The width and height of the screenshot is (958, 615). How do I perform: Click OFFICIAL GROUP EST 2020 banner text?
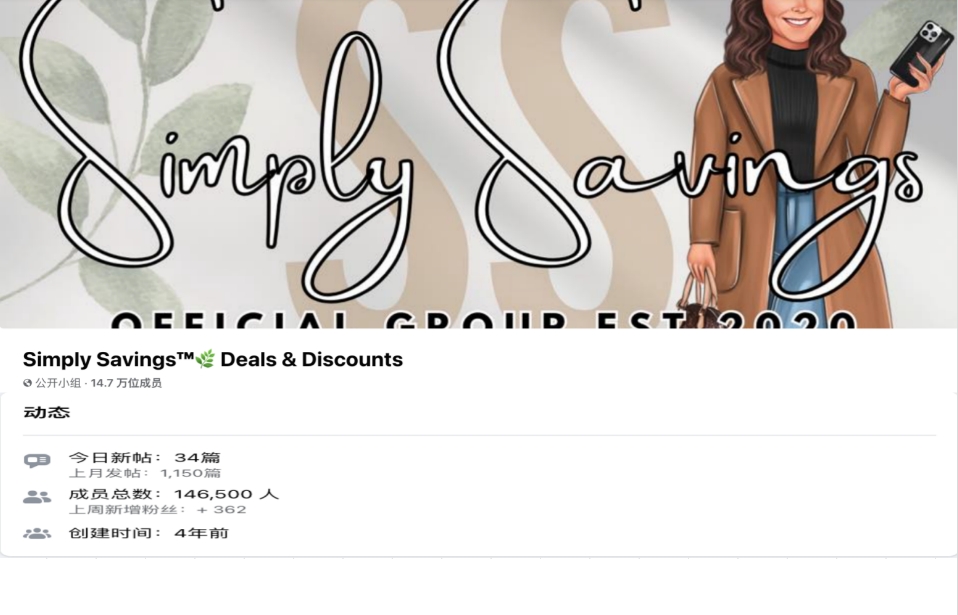483,319
